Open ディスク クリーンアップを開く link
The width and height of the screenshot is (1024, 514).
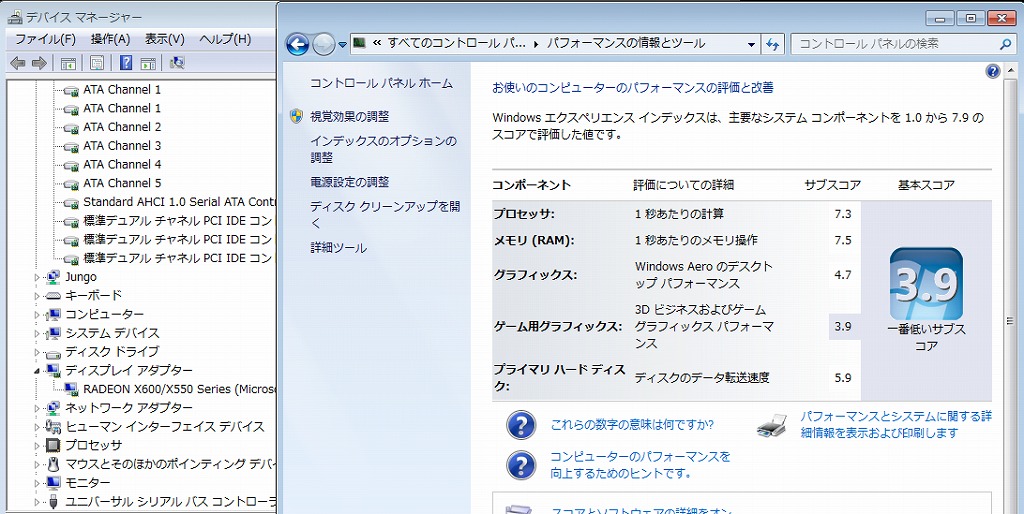[385, 215]
